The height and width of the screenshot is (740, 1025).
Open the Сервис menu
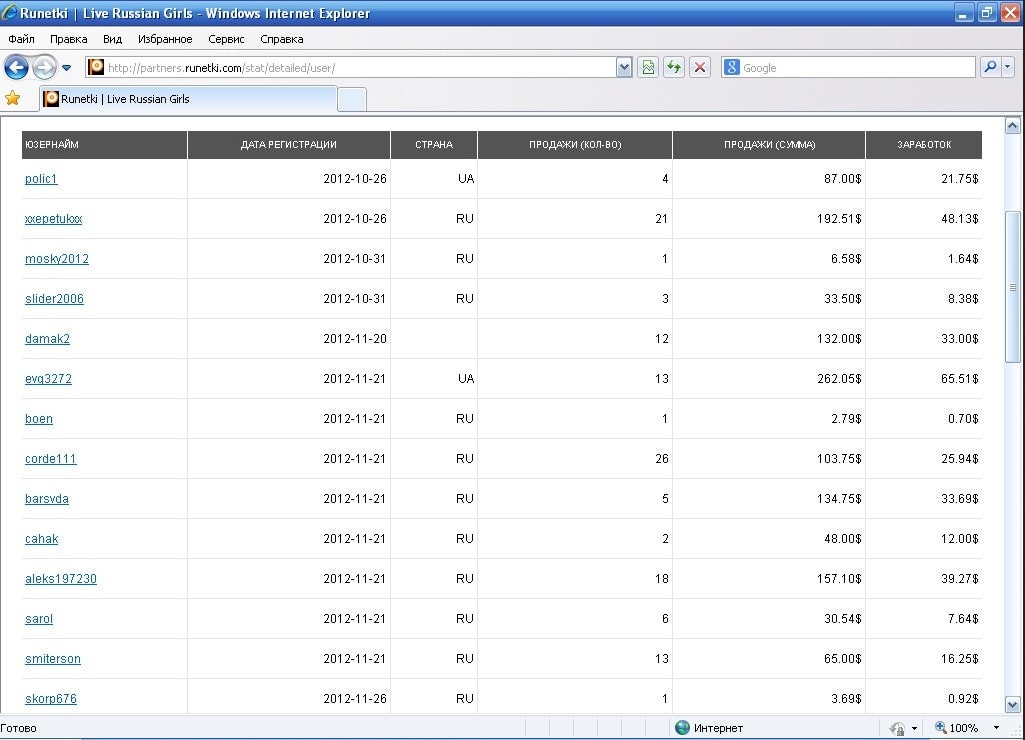(226, 39)
